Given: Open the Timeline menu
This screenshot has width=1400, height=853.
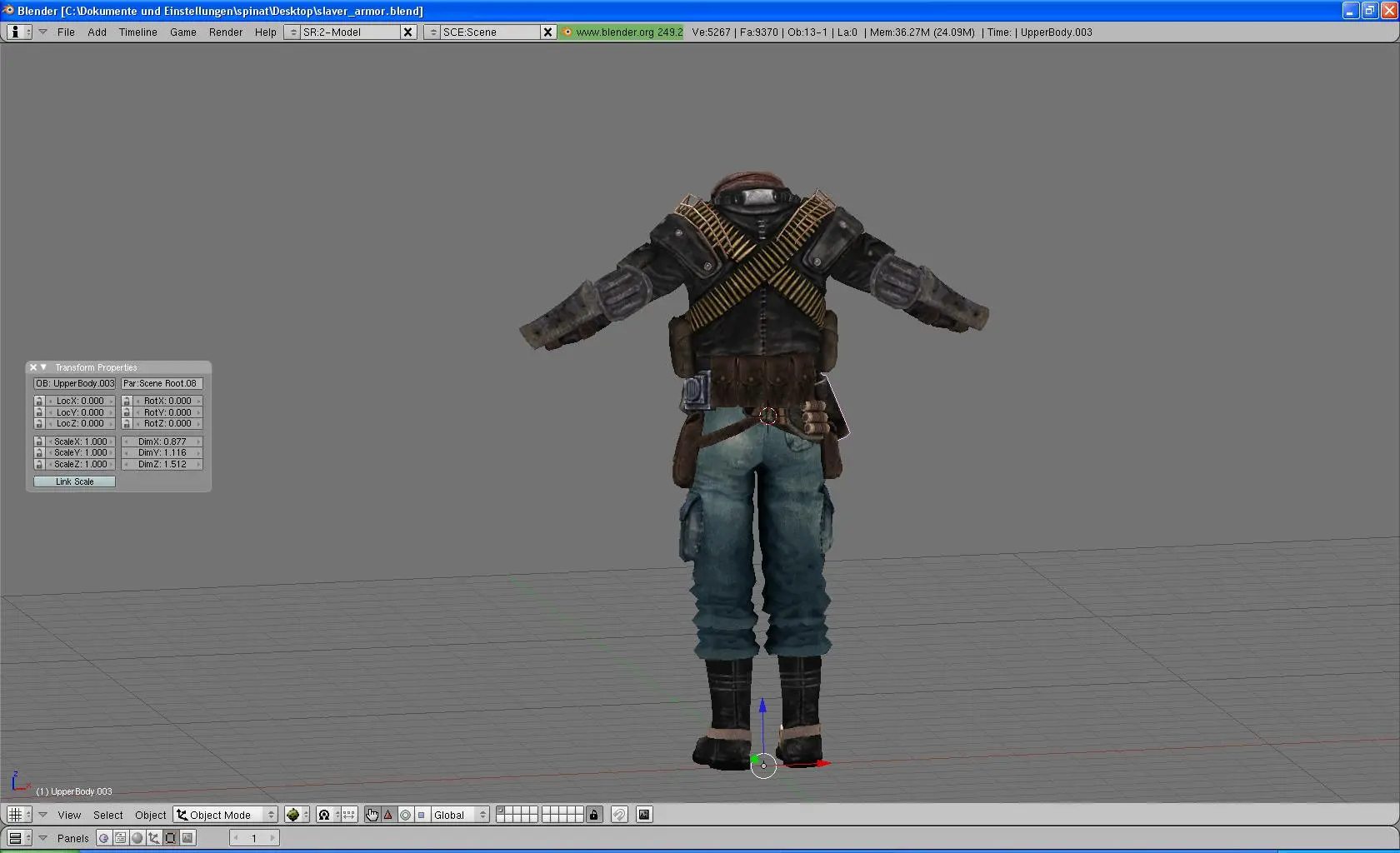Looking at the screenshot, I should pos(137,32).
